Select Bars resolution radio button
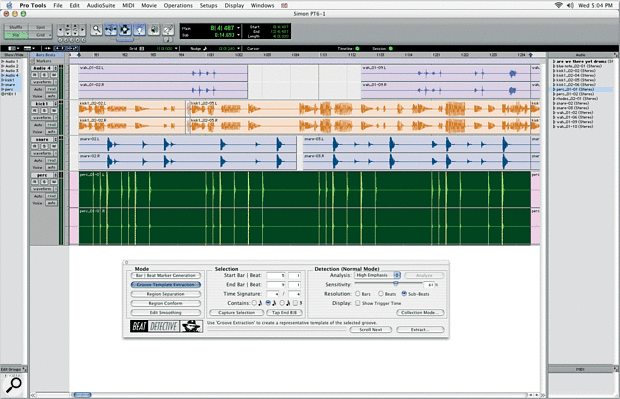 click(x=357, y=294)
